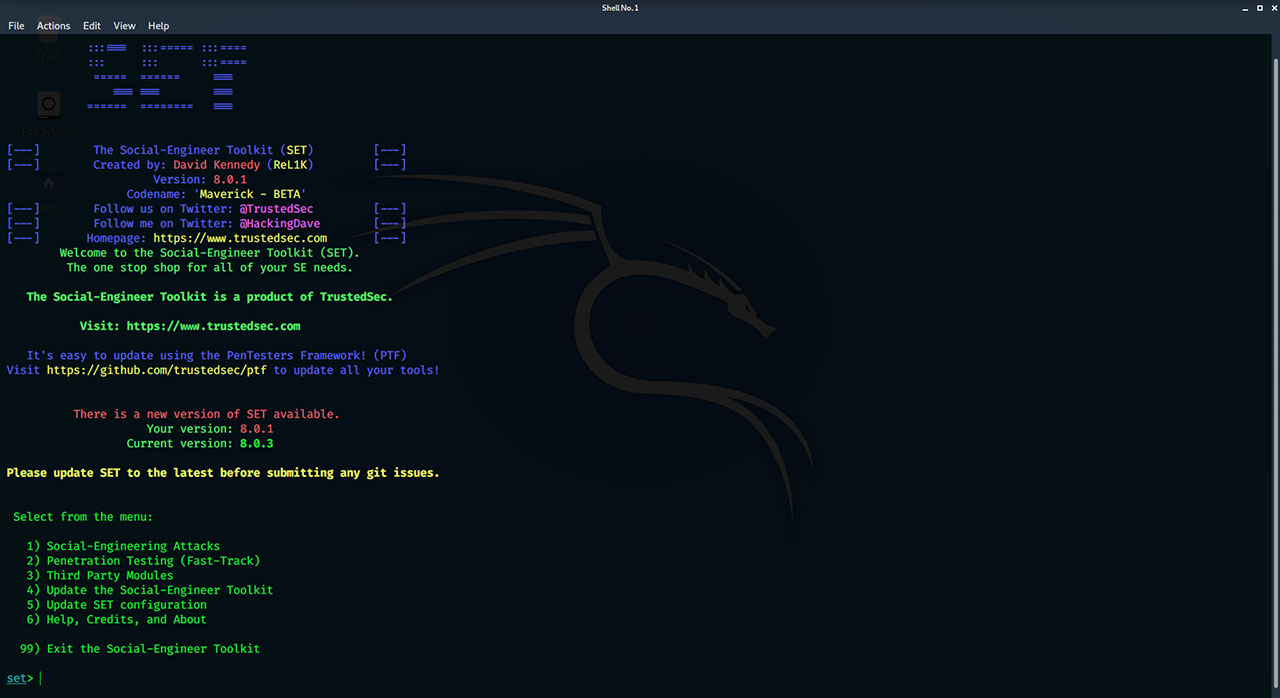Click option 1) Social-Engineering Attacks
This screenshot has width=1280, height=698.
[123, 546]
